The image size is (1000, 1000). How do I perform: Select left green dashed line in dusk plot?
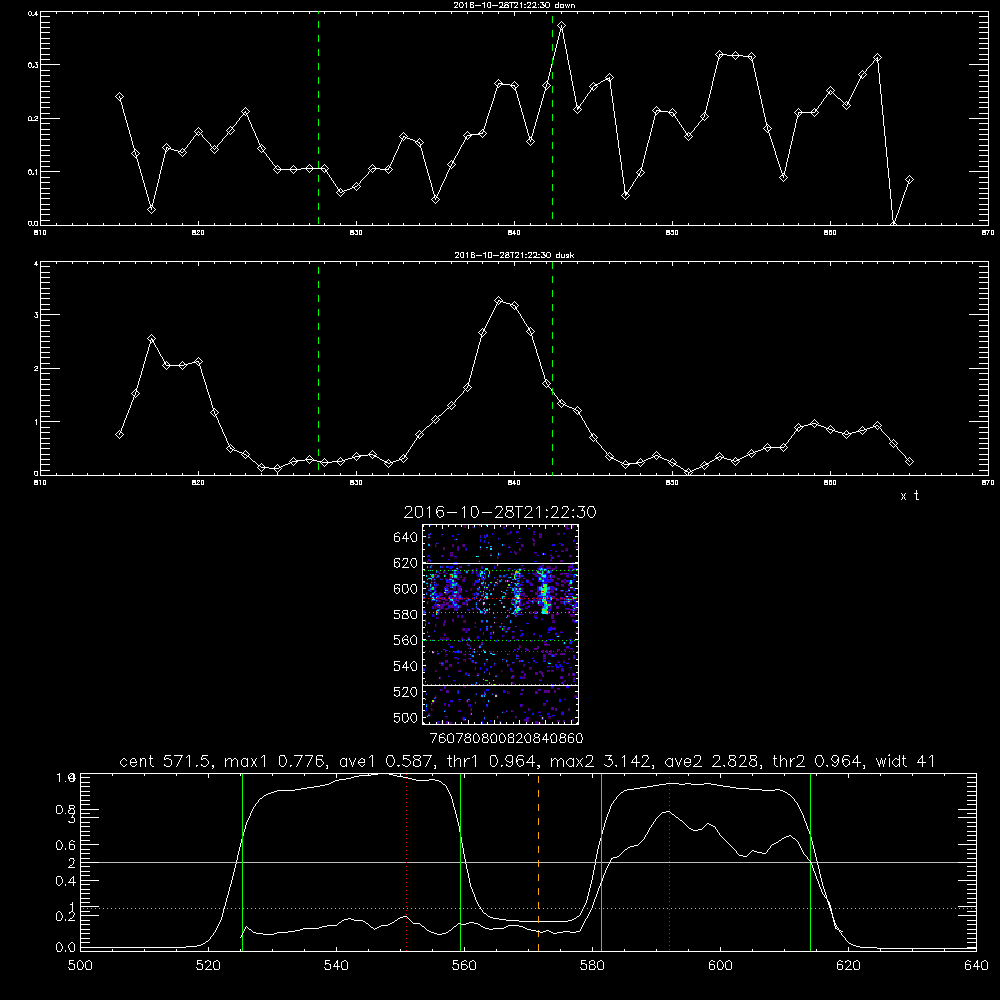[x=318, y=368]
